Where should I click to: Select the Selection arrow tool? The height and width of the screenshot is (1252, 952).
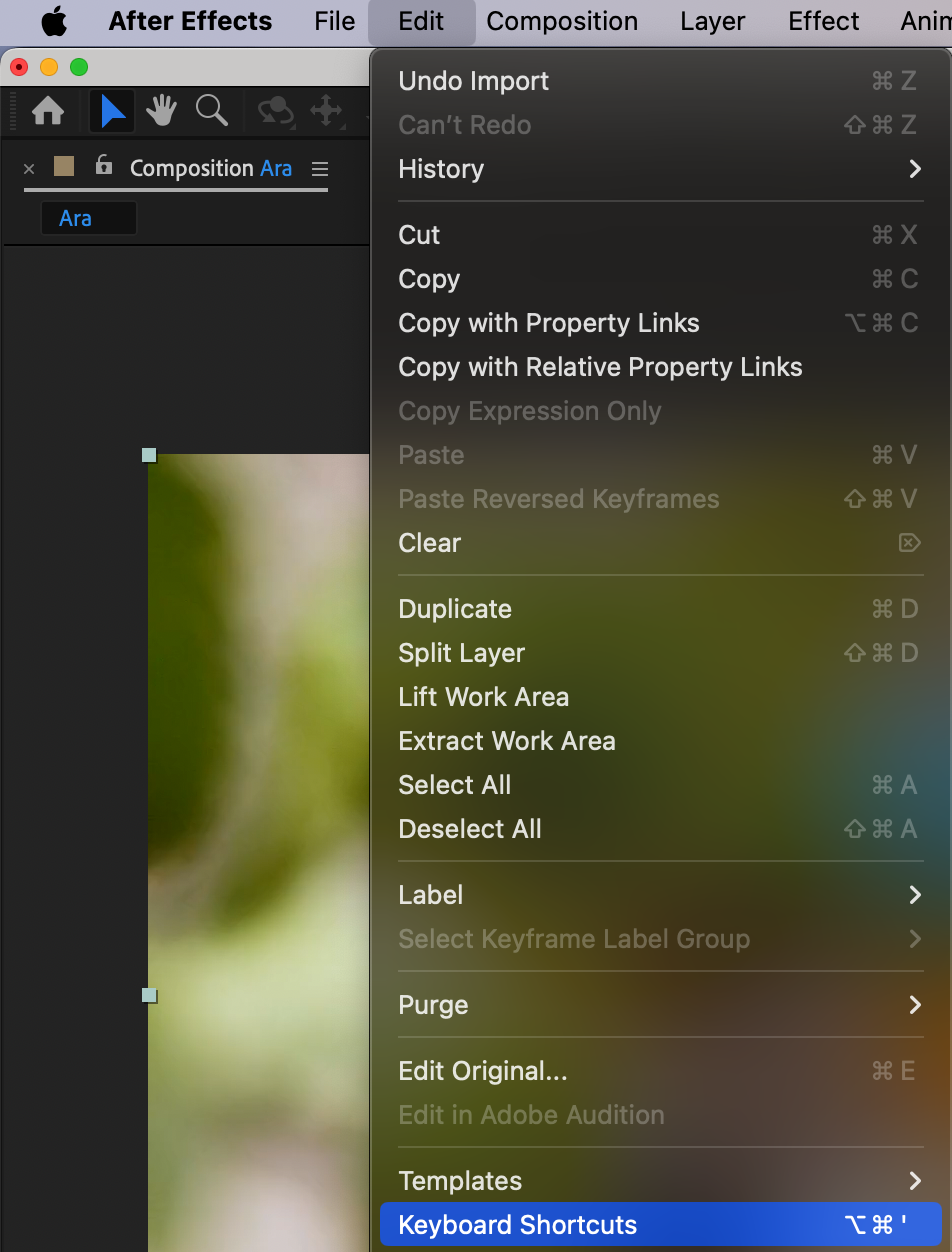(112, 111)
